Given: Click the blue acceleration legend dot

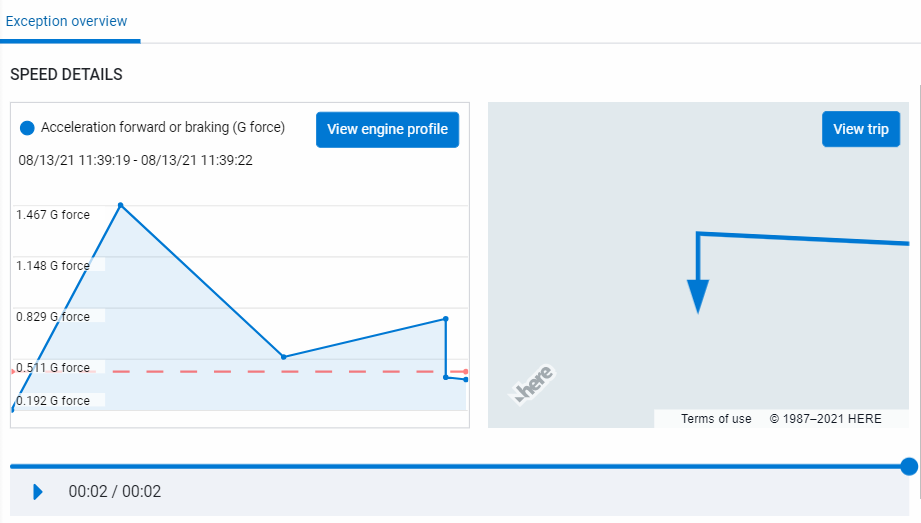Looking at the screenshot, I should coord(27,128).
